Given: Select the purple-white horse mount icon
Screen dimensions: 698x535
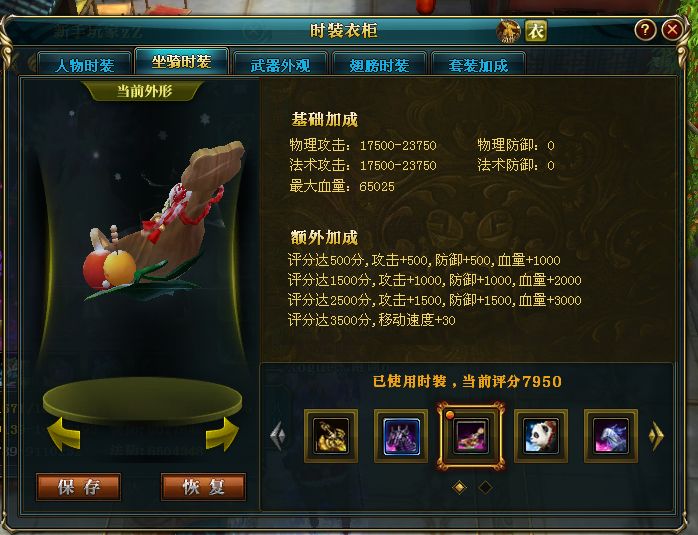Looking at the screenshot, I should point(611,436).
